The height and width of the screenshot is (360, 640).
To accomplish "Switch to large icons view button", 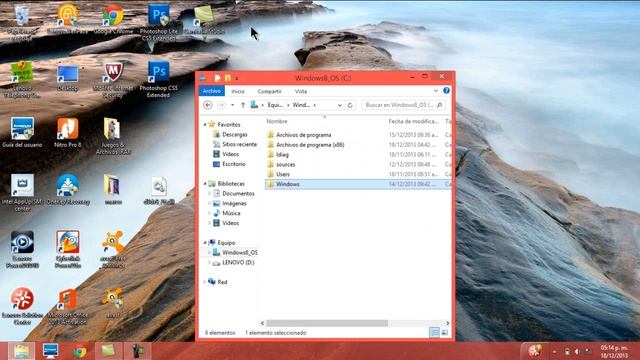I will (x=444, y=333).
